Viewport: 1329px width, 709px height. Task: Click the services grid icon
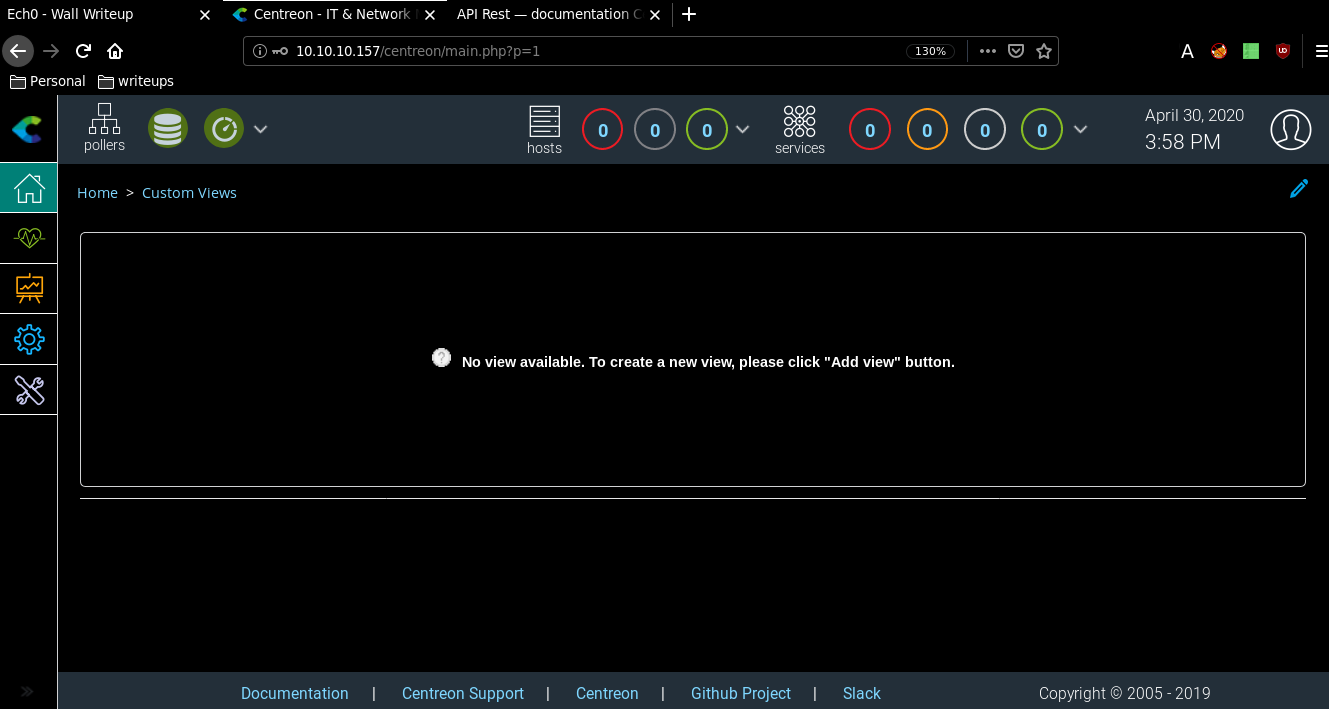799,122
